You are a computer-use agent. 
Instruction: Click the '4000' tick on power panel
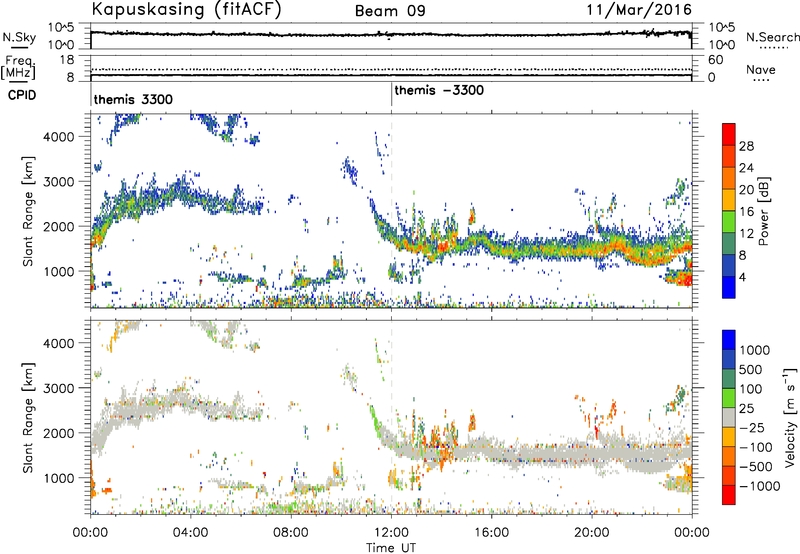click(x=58, y=137)
